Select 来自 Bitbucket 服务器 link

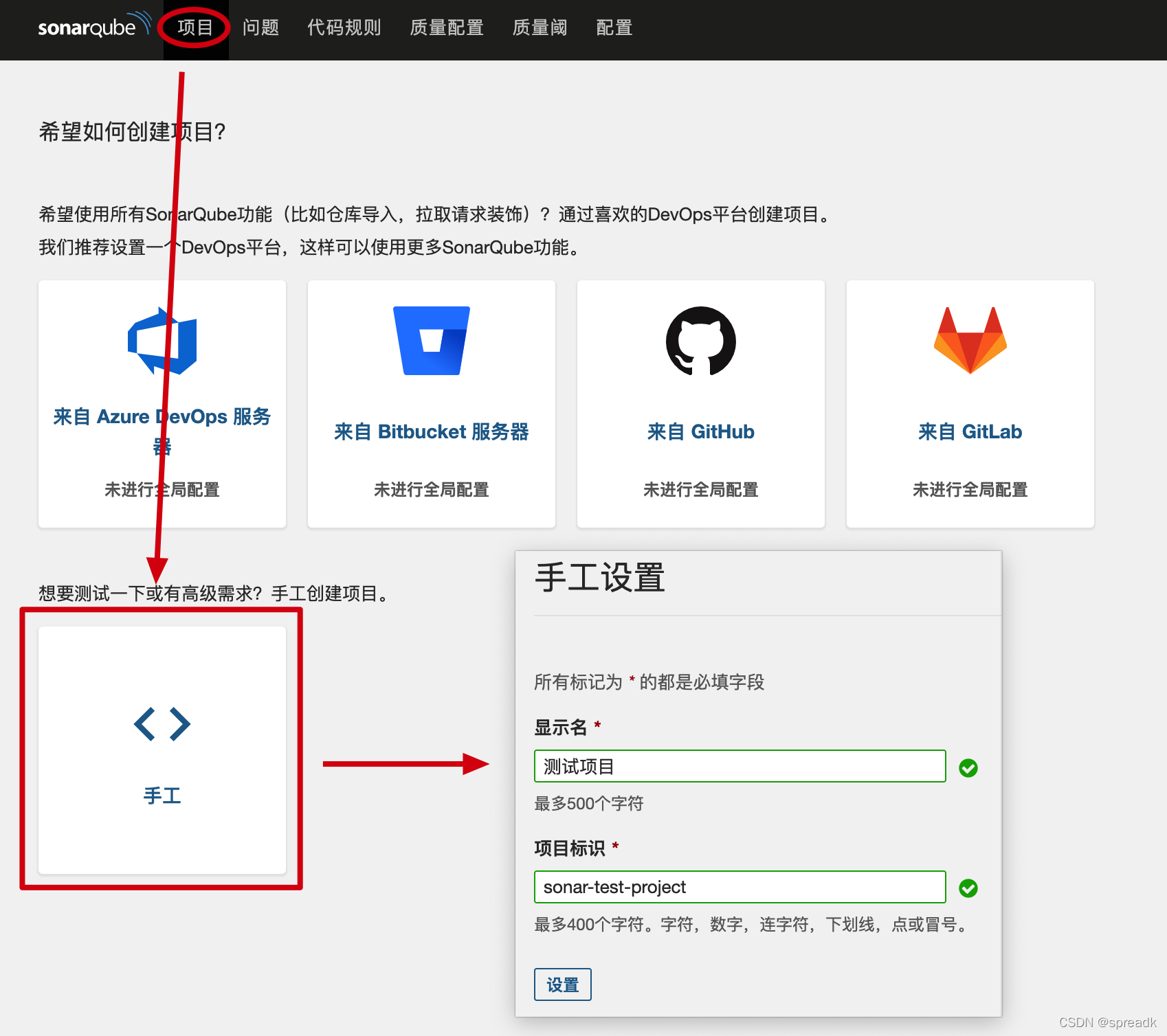click(x=432, y=431)
